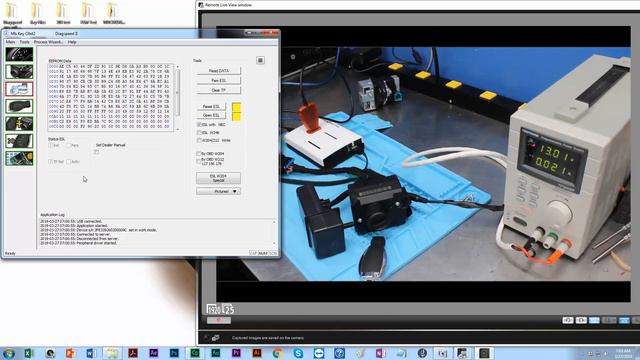Select the circuit board thumbnail in the sidebar
The width and height of the screenshot is (640, 360).
[19, 158]
